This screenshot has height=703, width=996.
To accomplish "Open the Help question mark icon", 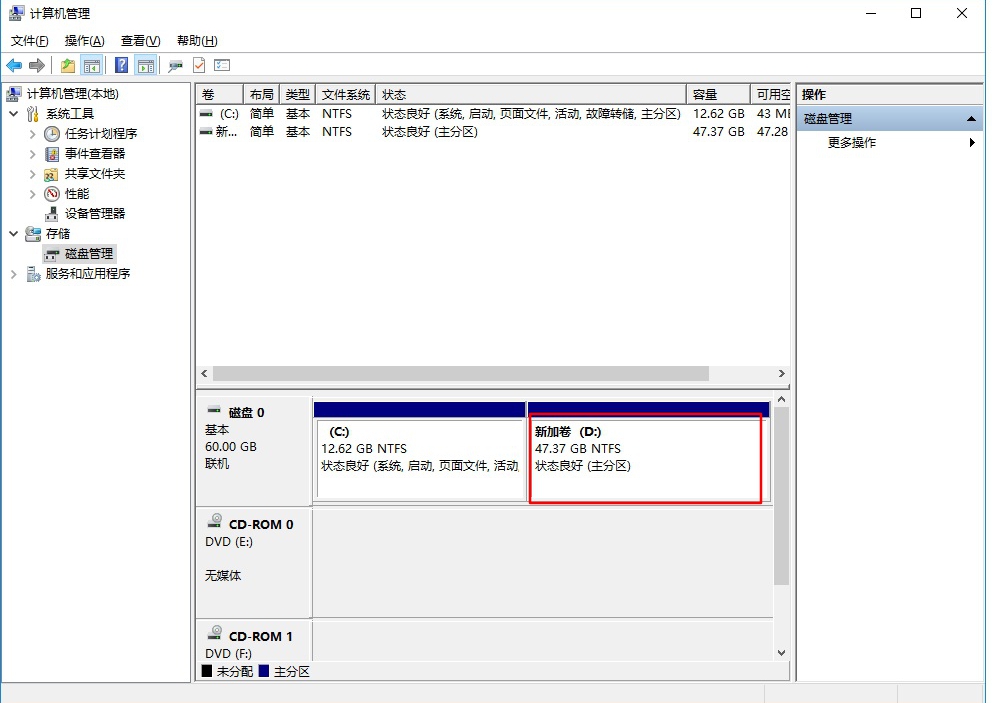I will click(x=121, y=65).
